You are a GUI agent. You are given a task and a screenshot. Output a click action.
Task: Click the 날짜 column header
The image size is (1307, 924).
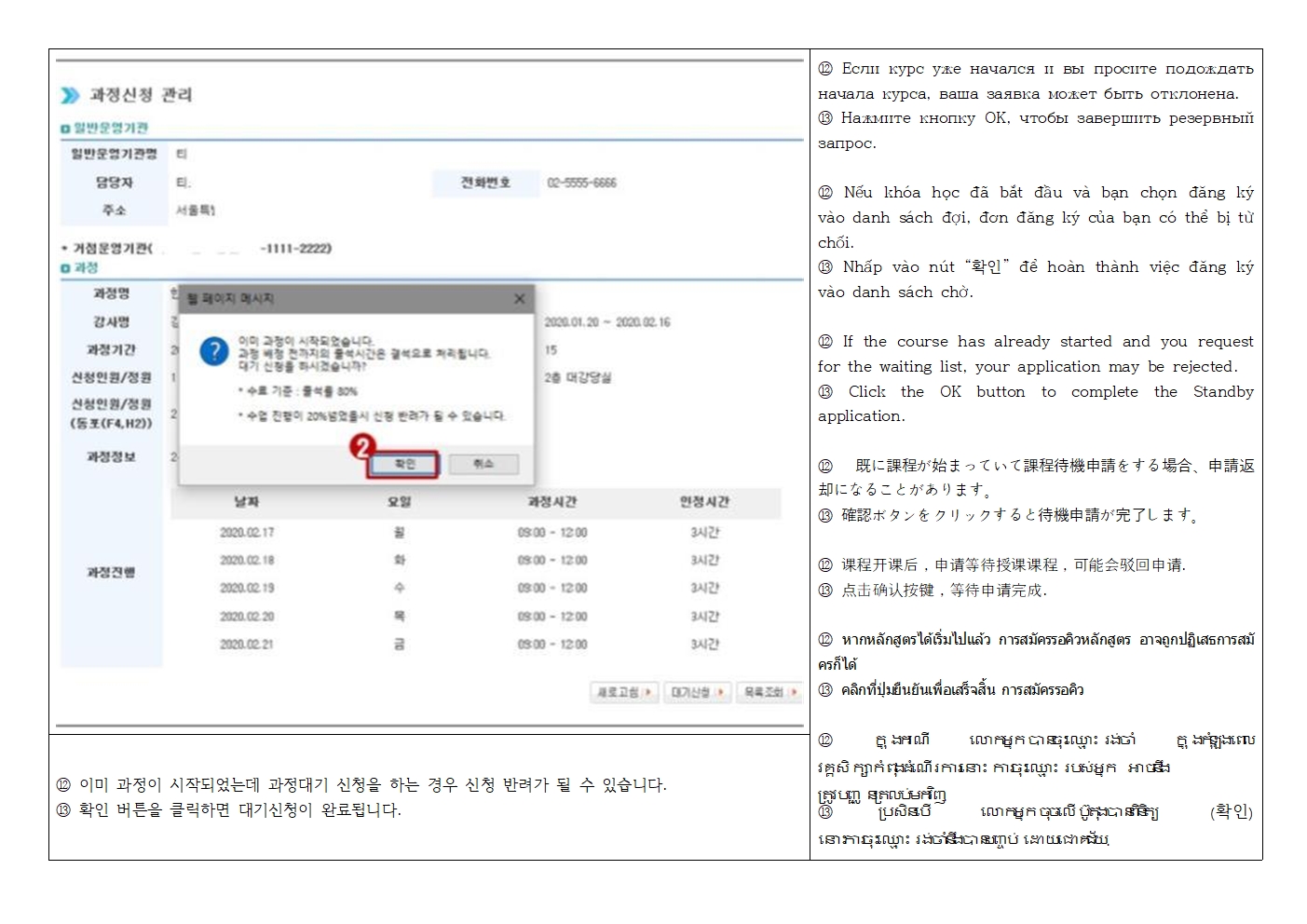coord(246,502)
